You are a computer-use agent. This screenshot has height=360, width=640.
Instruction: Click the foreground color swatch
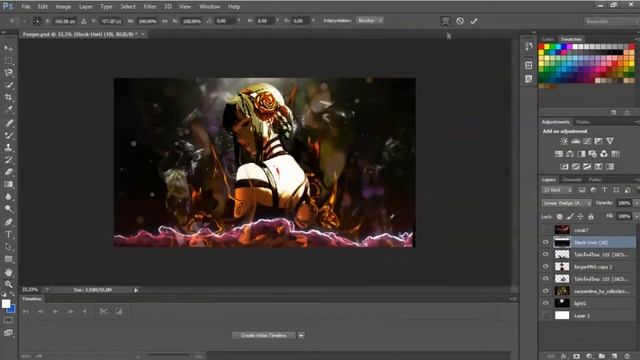[6, 304]
